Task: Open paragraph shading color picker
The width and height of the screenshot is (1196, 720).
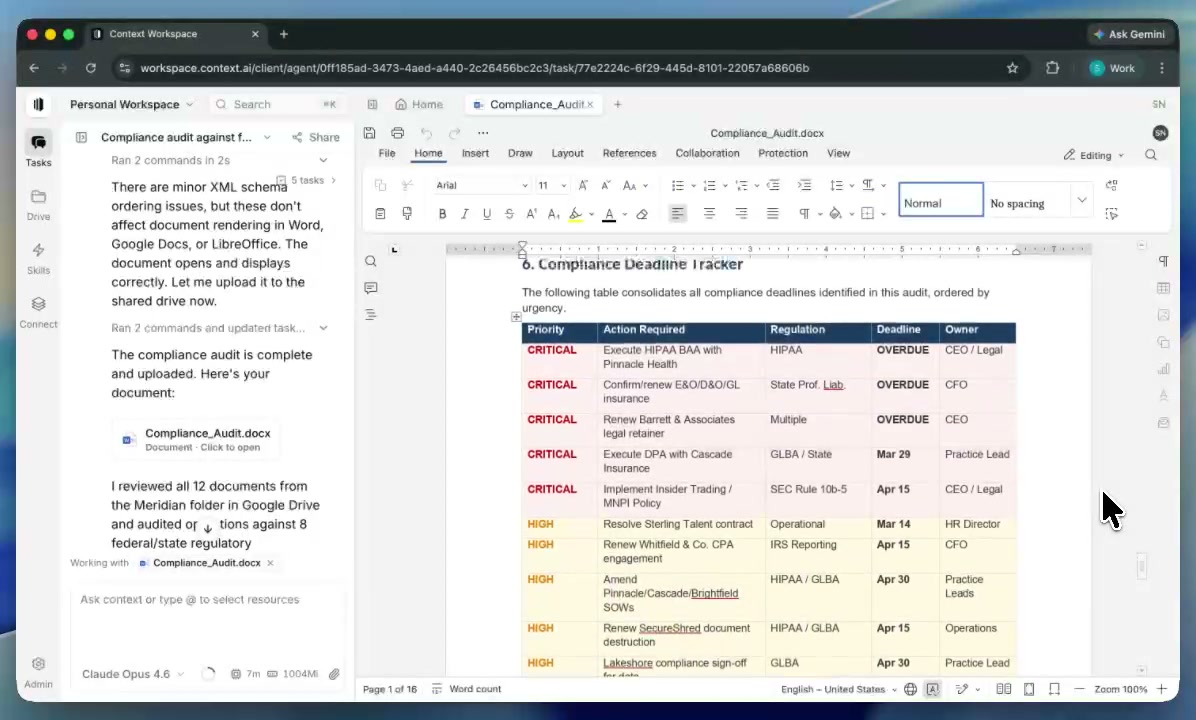Action: tap(852, 214)
